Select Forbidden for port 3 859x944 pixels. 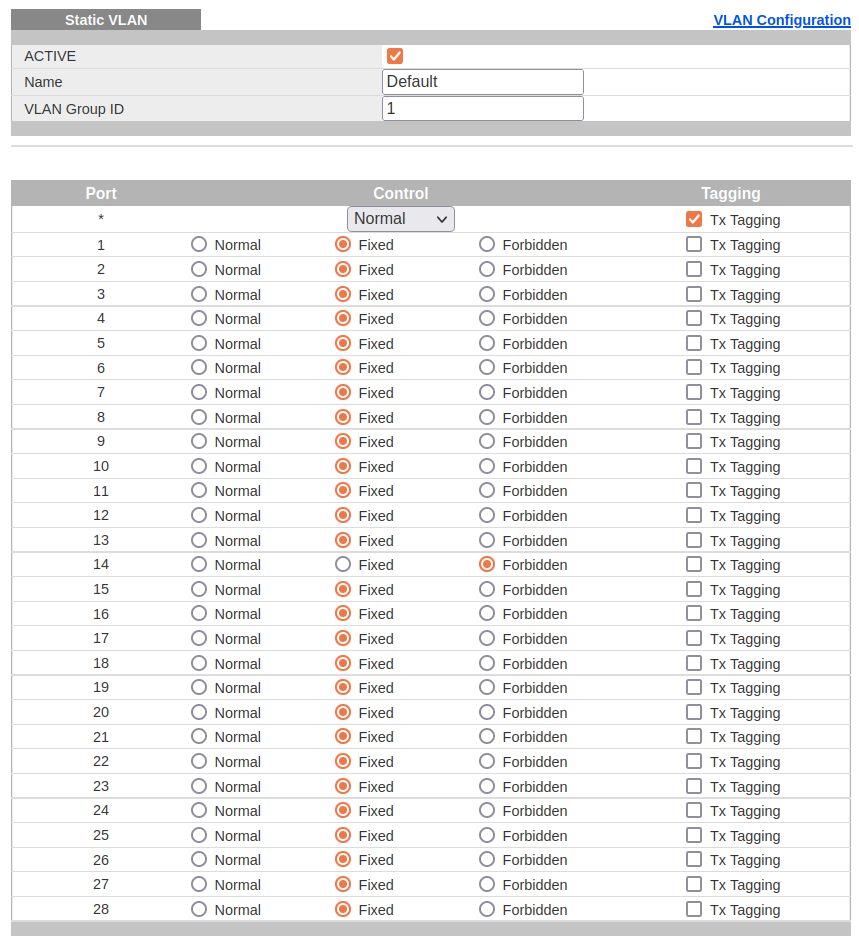click(x=486, y=294)
